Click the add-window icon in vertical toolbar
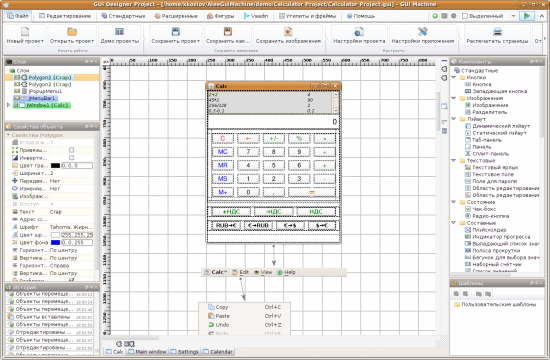The height and width of the screenshot is (360, 550). (x=444, y=106)
